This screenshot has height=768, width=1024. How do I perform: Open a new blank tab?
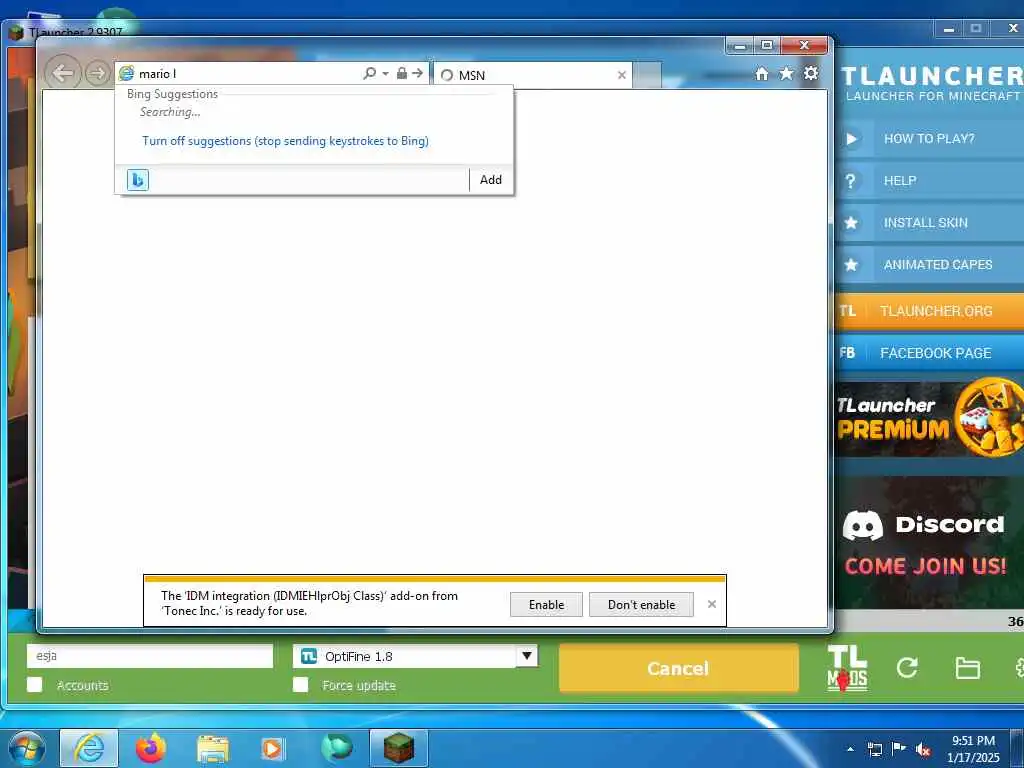[x=647, y=75]
